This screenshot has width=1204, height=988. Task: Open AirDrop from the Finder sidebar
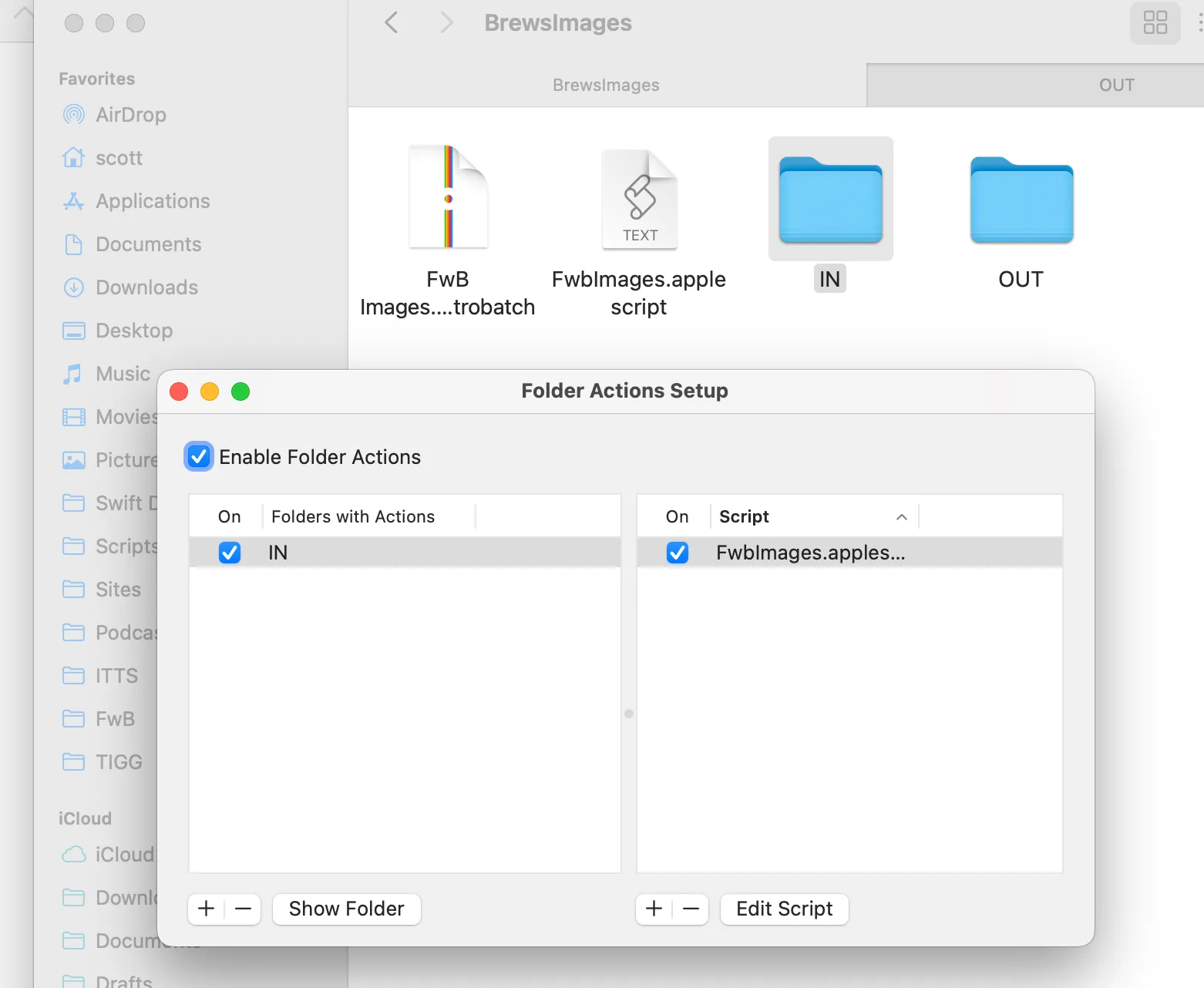point(130,115)
